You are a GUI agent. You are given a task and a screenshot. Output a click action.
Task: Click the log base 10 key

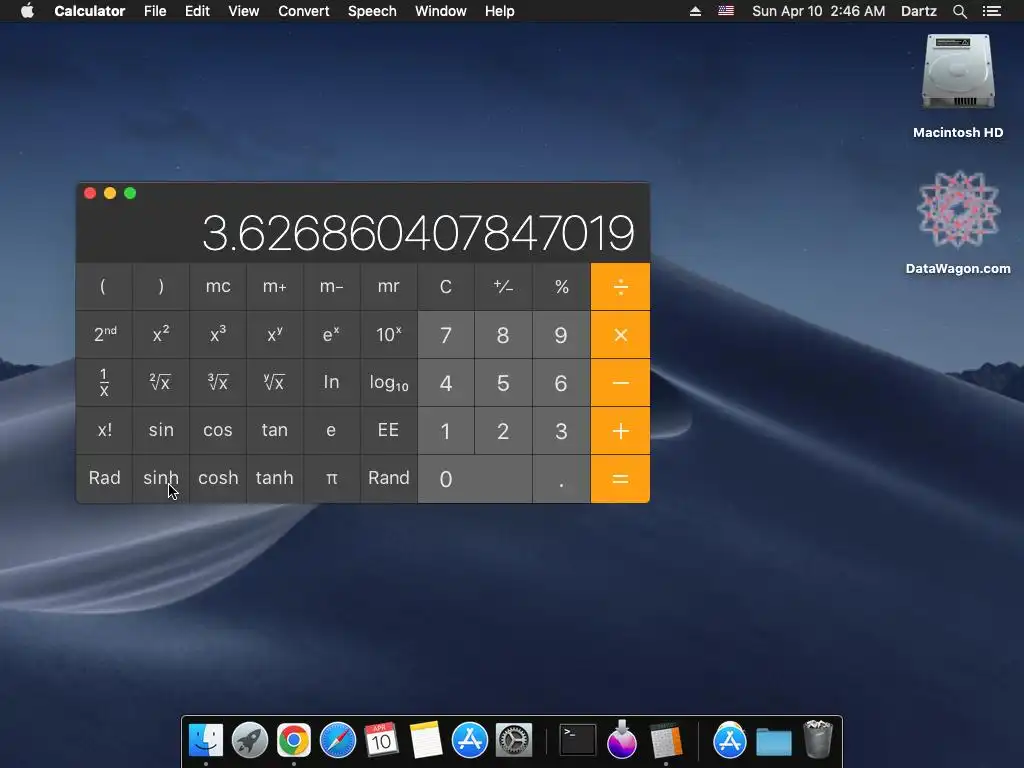(x=389, y=383)
